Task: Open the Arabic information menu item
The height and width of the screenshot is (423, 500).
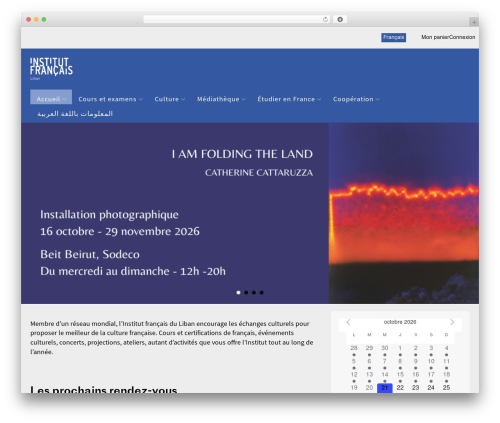Action: (x=75, y=114)
